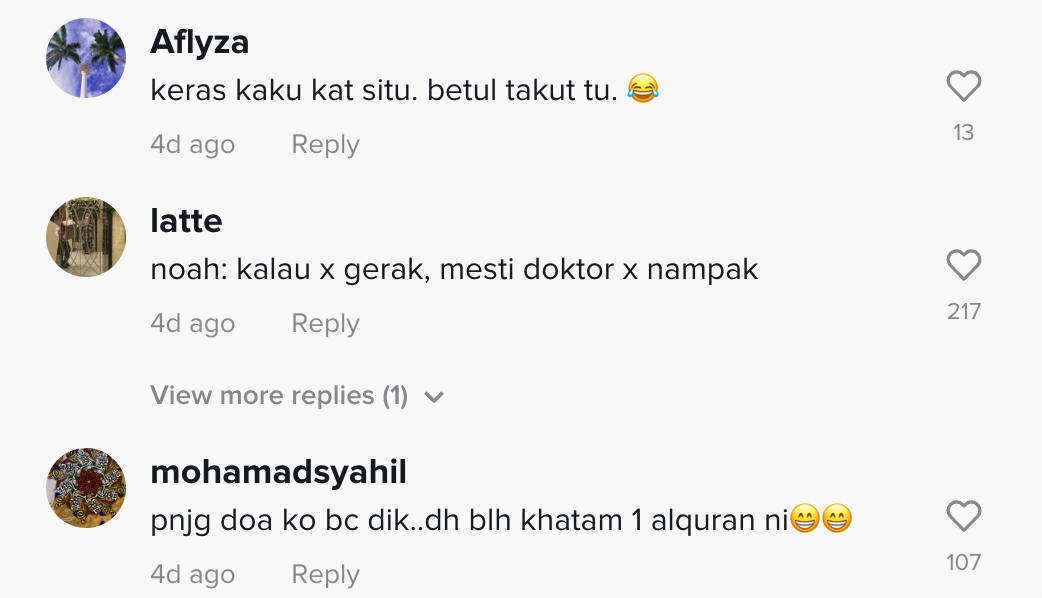Open Aflyza's palm tree profile picture
The width and height of the screenshot is (1042, 598).
tap(86, 58)
